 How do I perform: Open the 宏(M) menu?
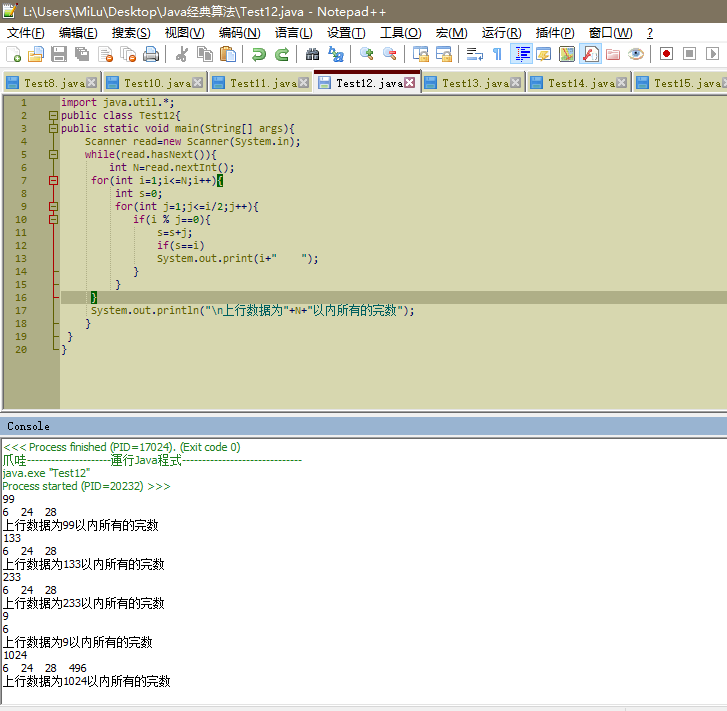click(x=451, y=33)
